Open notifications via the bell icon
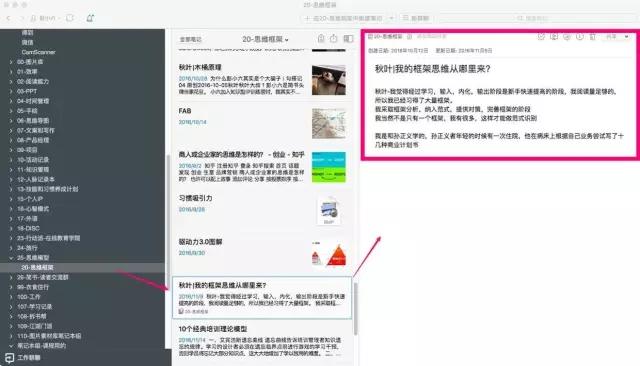 click(90, 18)
